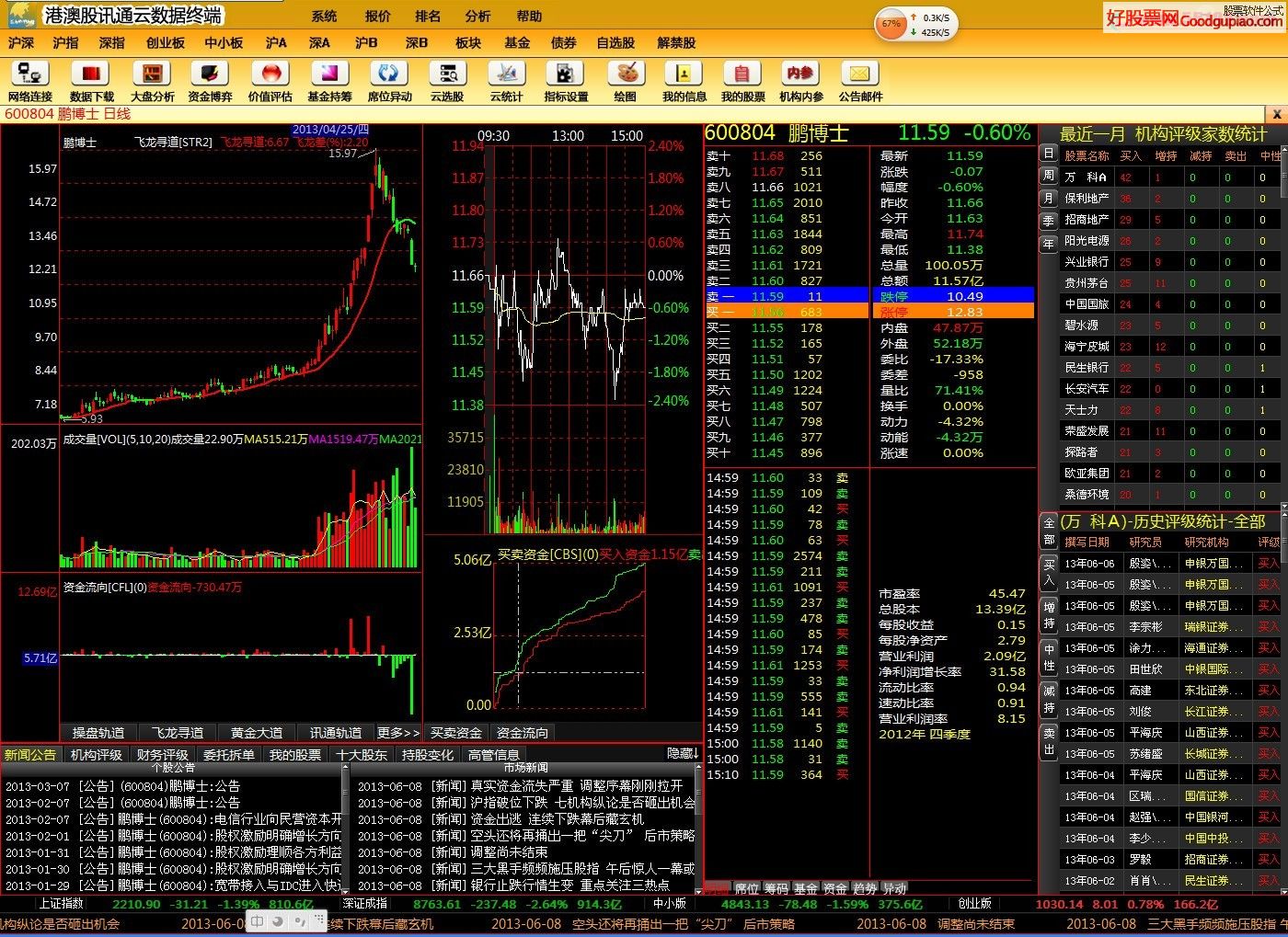Open the 公告邮件 announcement mail icon

[x=860, y=81]
